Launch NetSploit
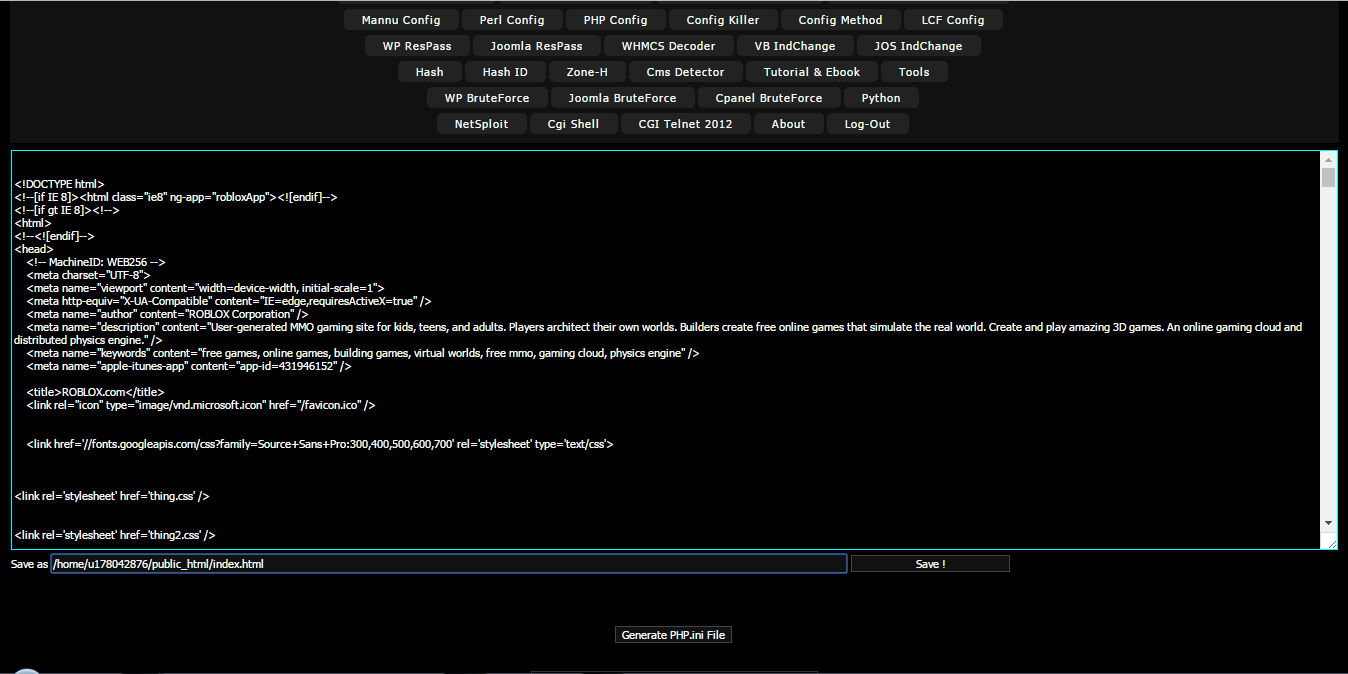 tap(481, 123)
